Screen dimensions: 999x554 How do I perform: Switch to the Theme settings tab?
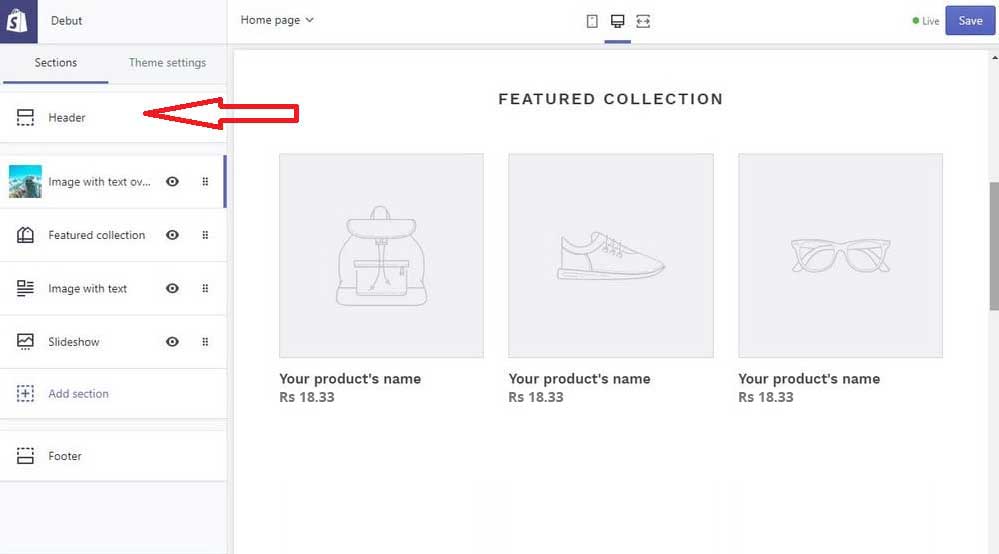(168, 62)
